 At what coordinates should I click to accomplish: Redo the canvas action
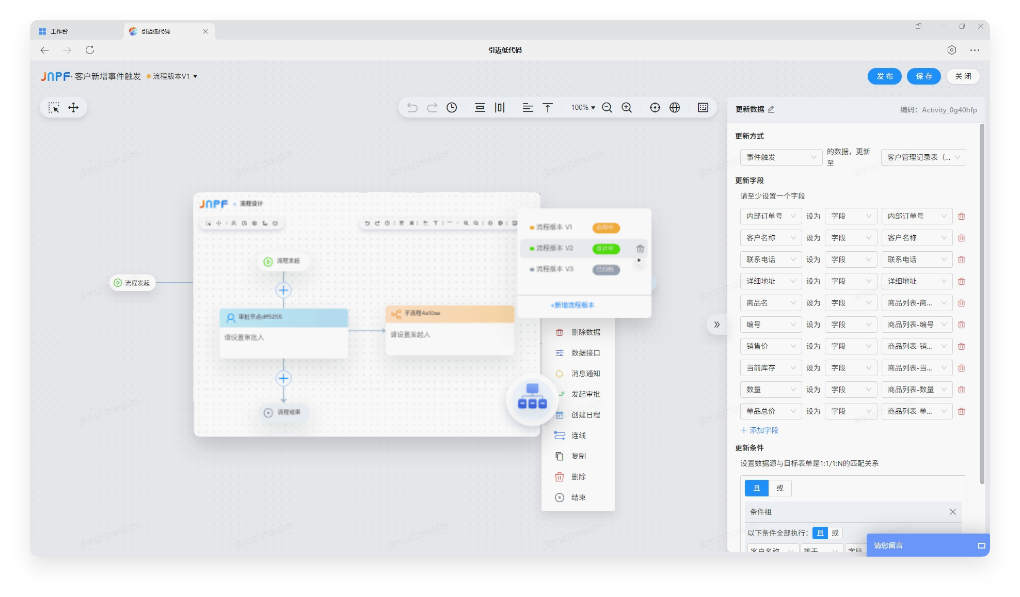[x=432, y=107]
